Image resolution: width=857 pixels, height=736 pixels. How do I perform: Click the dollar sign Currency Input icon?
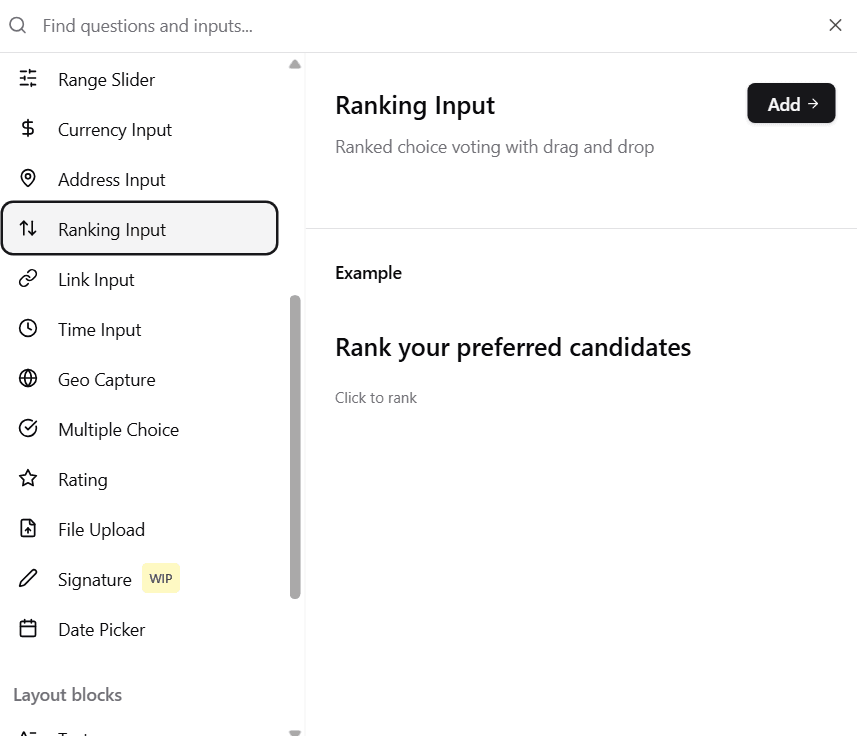pyautogui.click(x=28, y=129)
